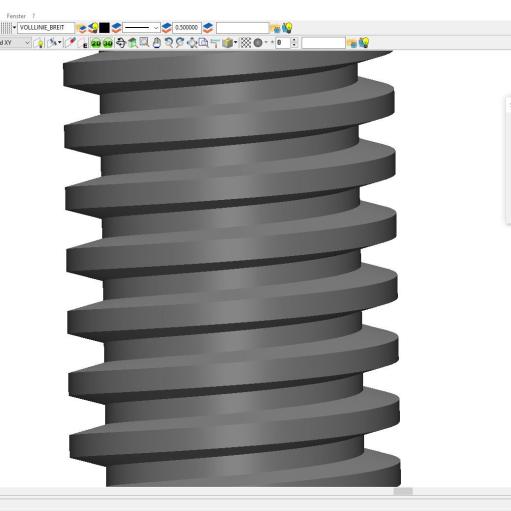Open the Fenster menu
Viewport: 511px width, 511px height.
point(16,16)
